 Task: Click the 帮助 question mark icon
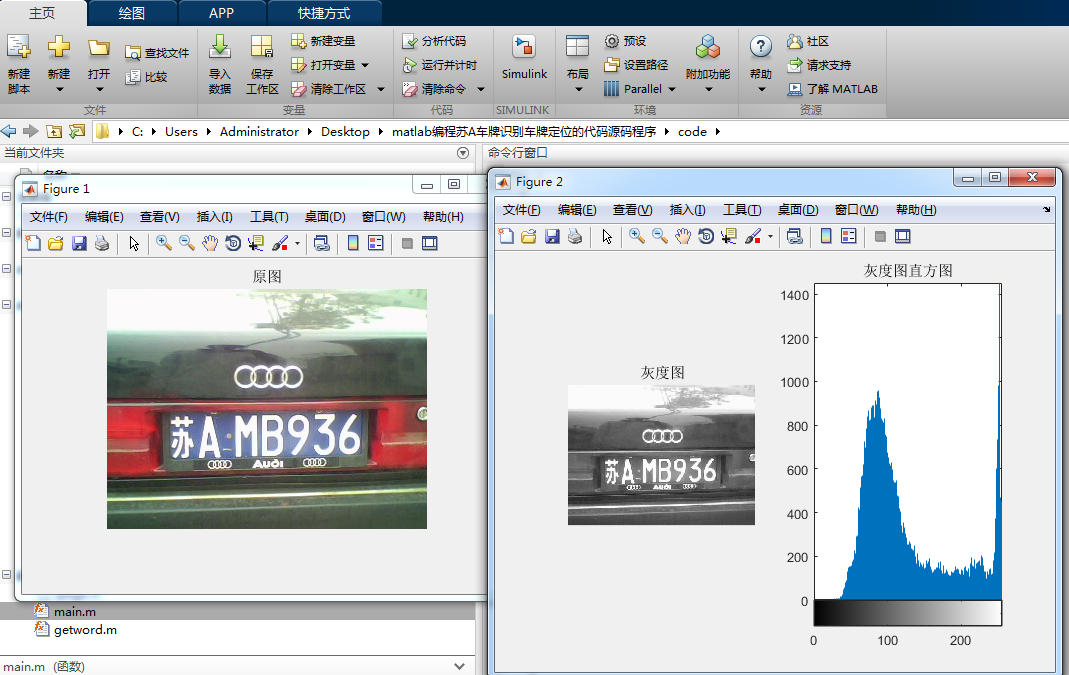(x=761, y=46)
